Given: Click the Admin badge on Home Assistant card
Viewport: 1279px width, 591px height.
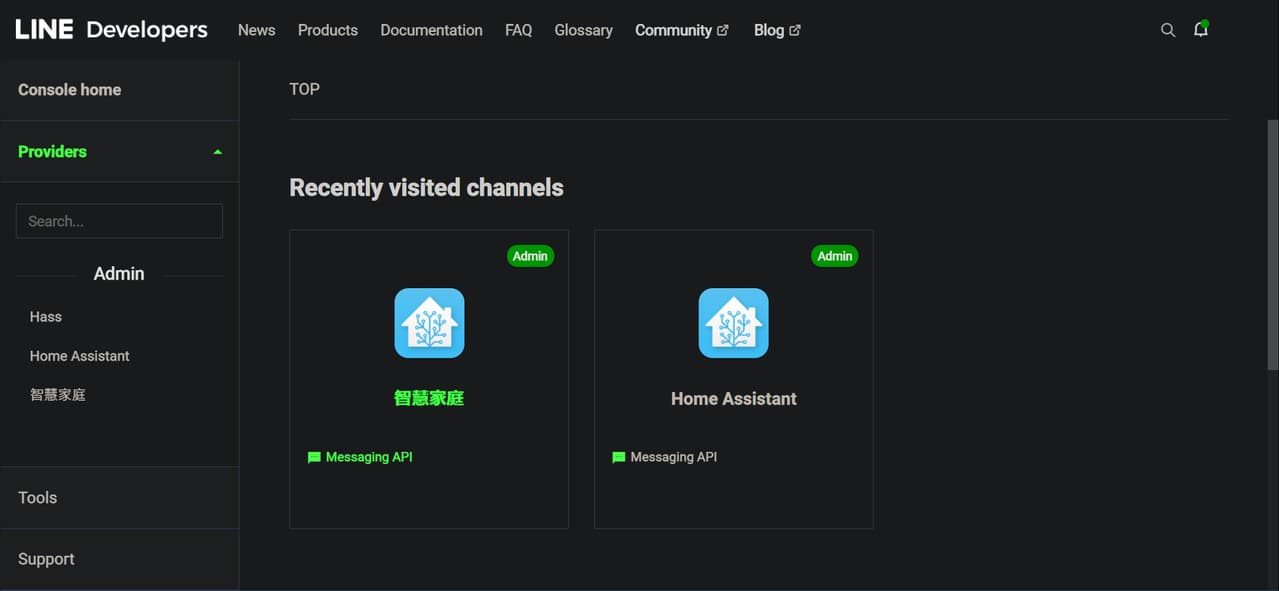Looking at the screenshot, I should point(834,256).
